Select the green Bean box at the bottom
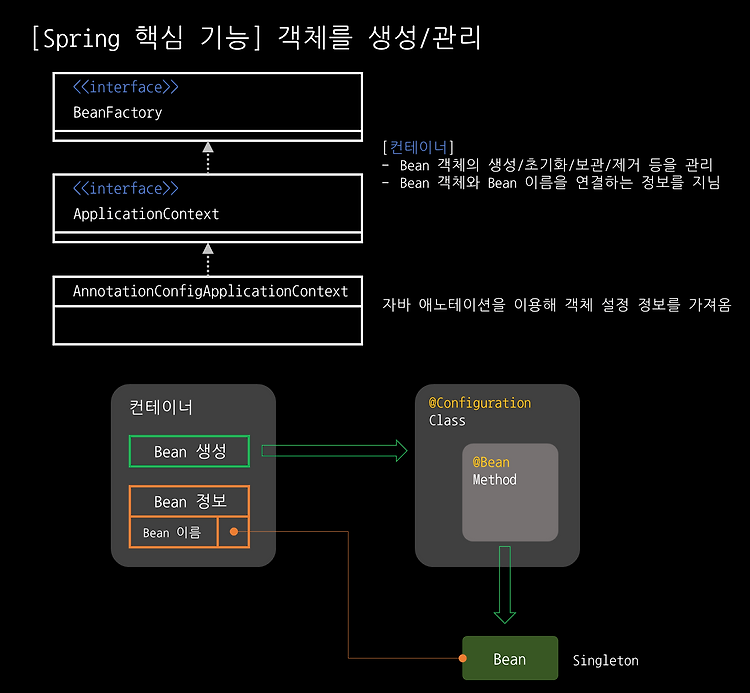This screenshot has width=750, height=693. pyautogui.click(x=510, y=658)
